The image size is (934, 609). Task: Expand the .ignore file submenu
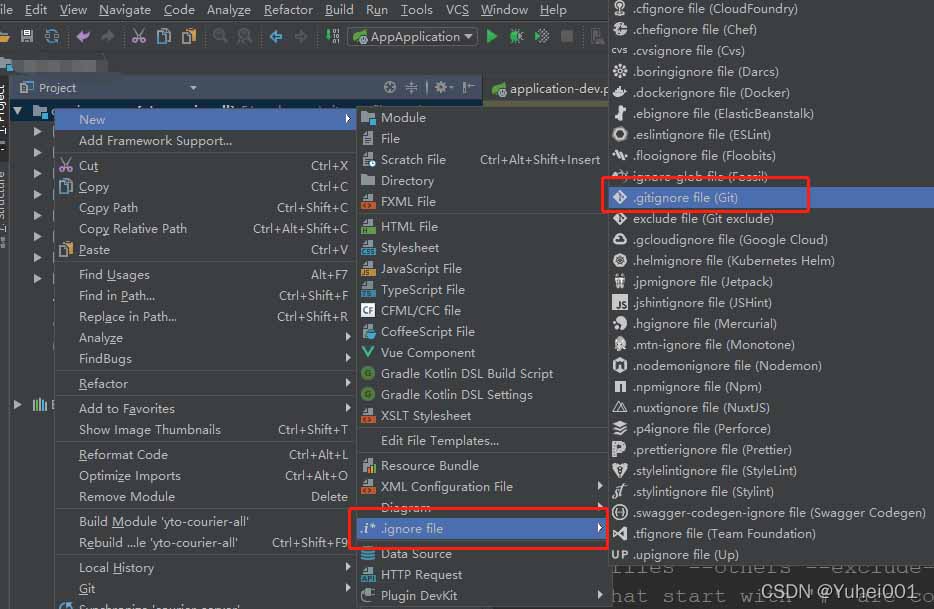pyautogui.click(x=482, y=529)
